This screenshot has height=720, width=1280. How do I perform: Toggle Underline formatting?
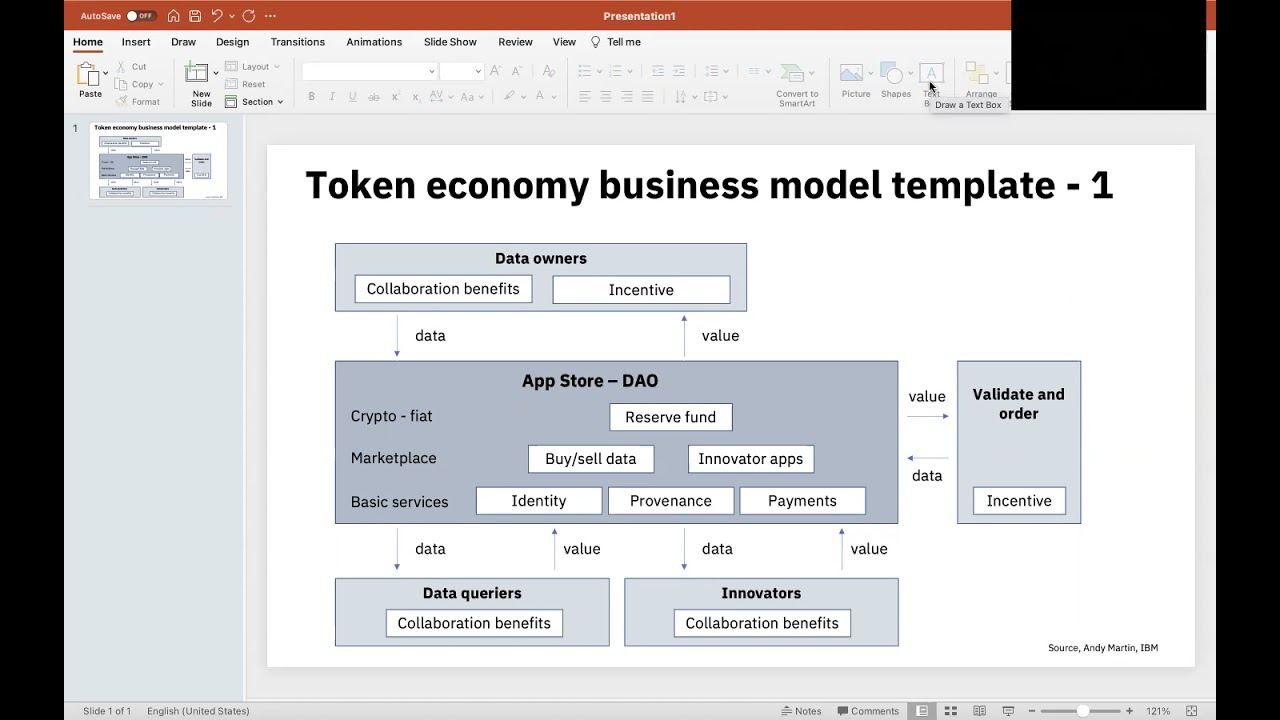tap(352, 97)
